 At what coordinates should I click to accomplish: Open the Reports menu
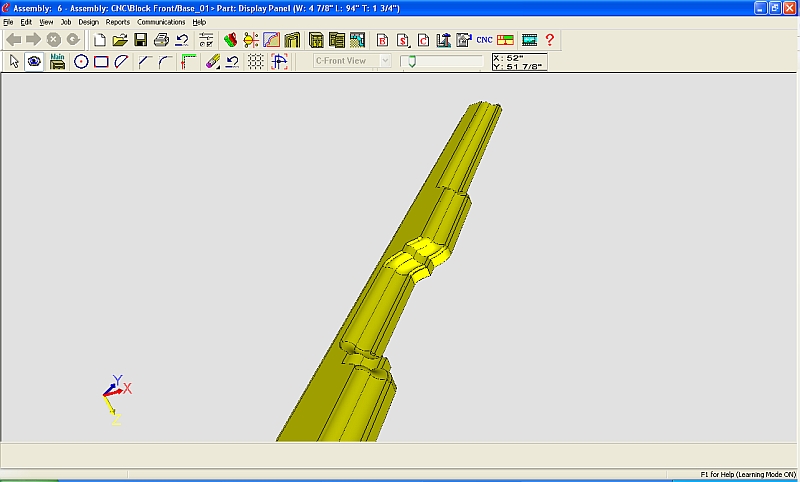pyautogui.click(x=118, y=21)
